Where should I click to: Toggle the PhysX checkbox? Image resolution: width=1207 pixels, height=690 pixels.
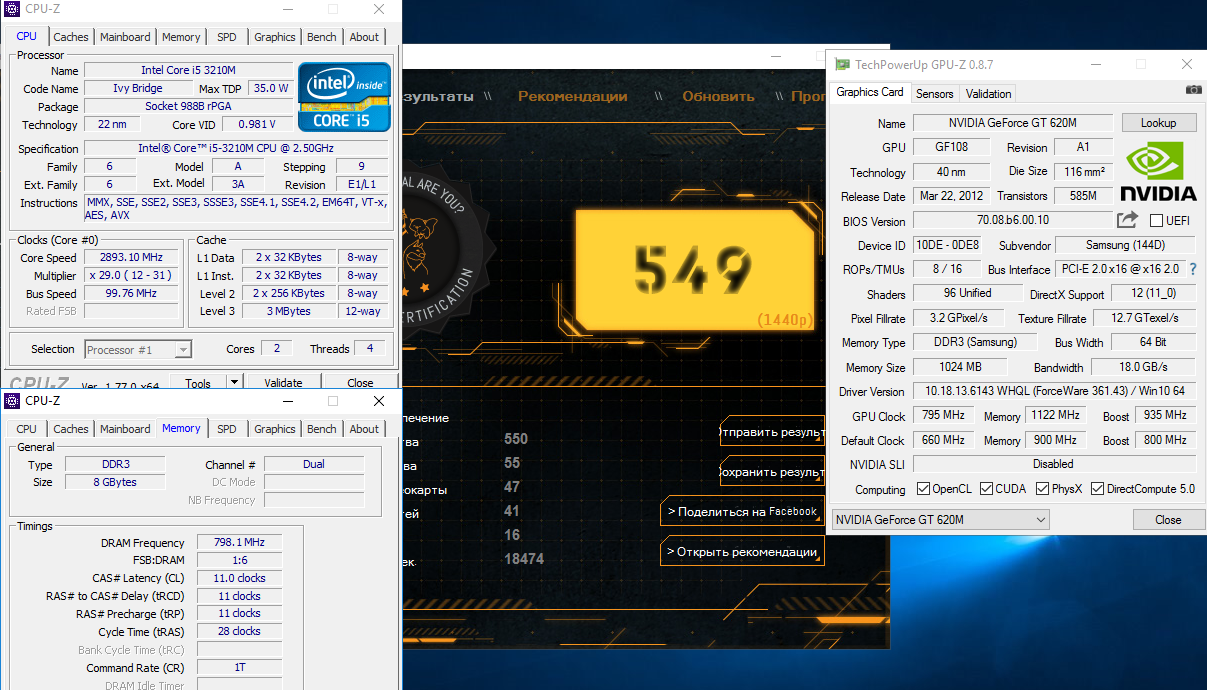[1043, 489]
